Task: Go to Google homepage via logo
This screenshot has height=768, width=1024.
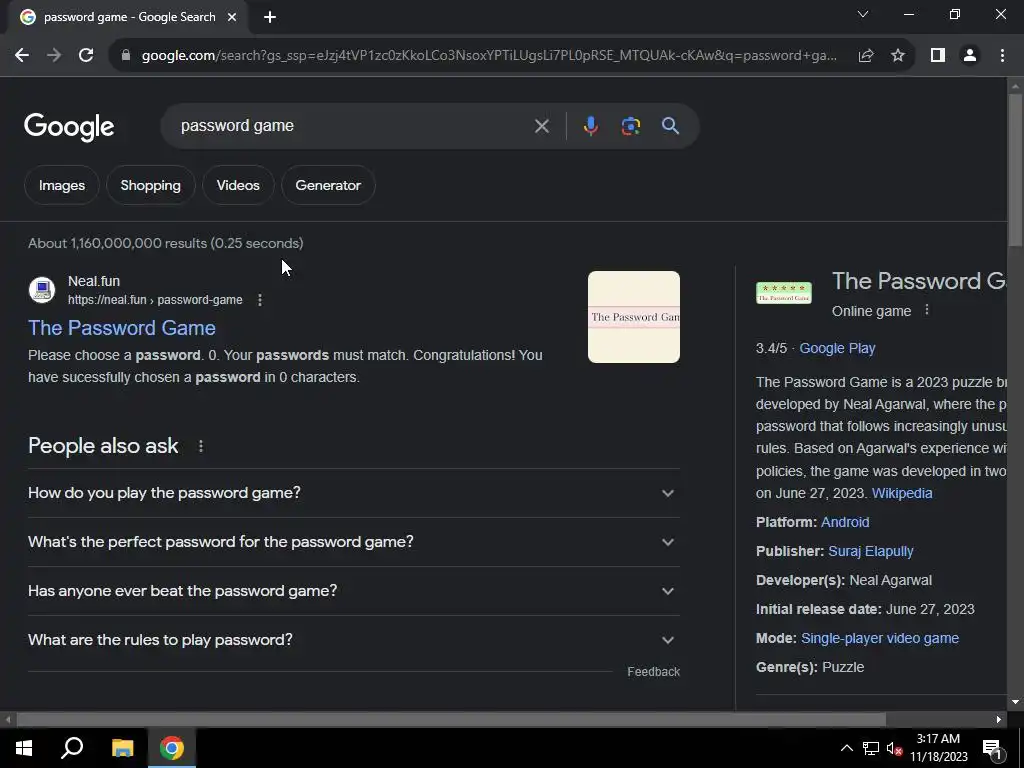Action: click(x=69, y=127)
